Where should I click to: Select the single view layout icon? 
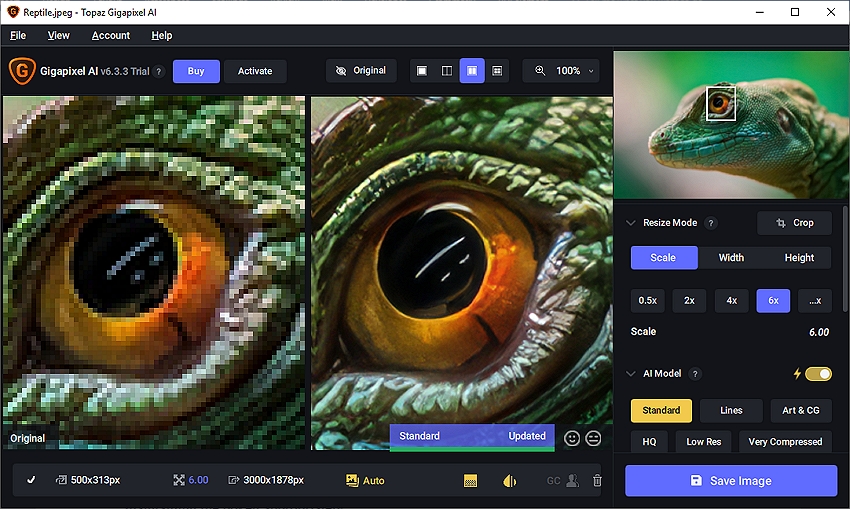pyautogui.click(x=421, y=71)
